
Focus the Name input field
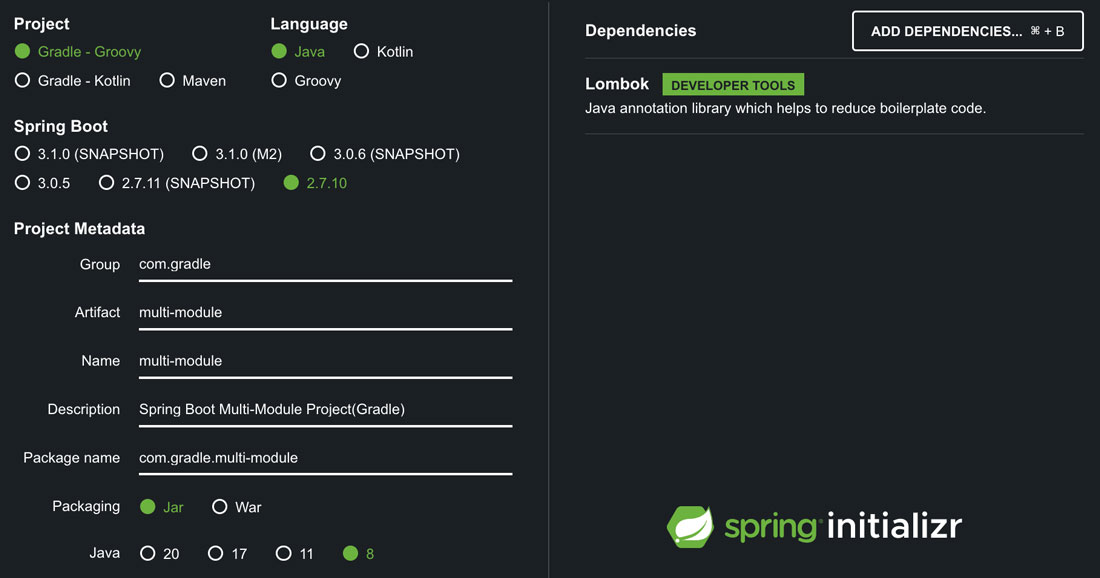tap(326, 362)
